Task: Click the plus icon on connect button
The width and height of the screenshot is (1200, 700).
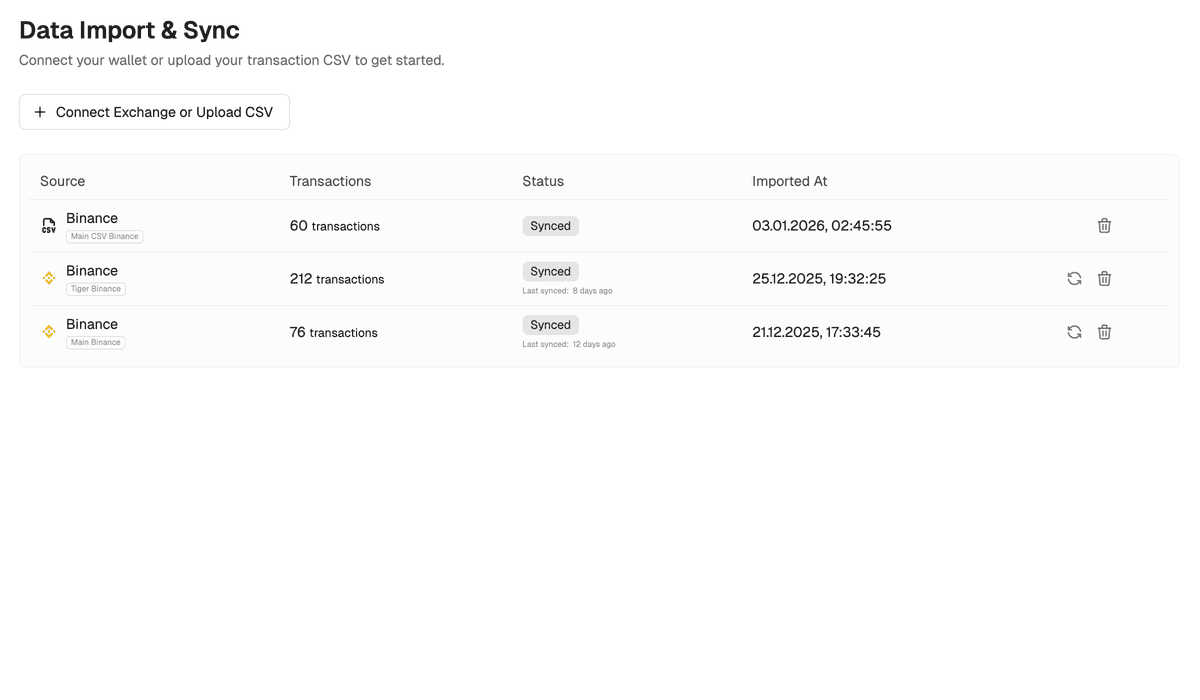Action: click(40, 112)
